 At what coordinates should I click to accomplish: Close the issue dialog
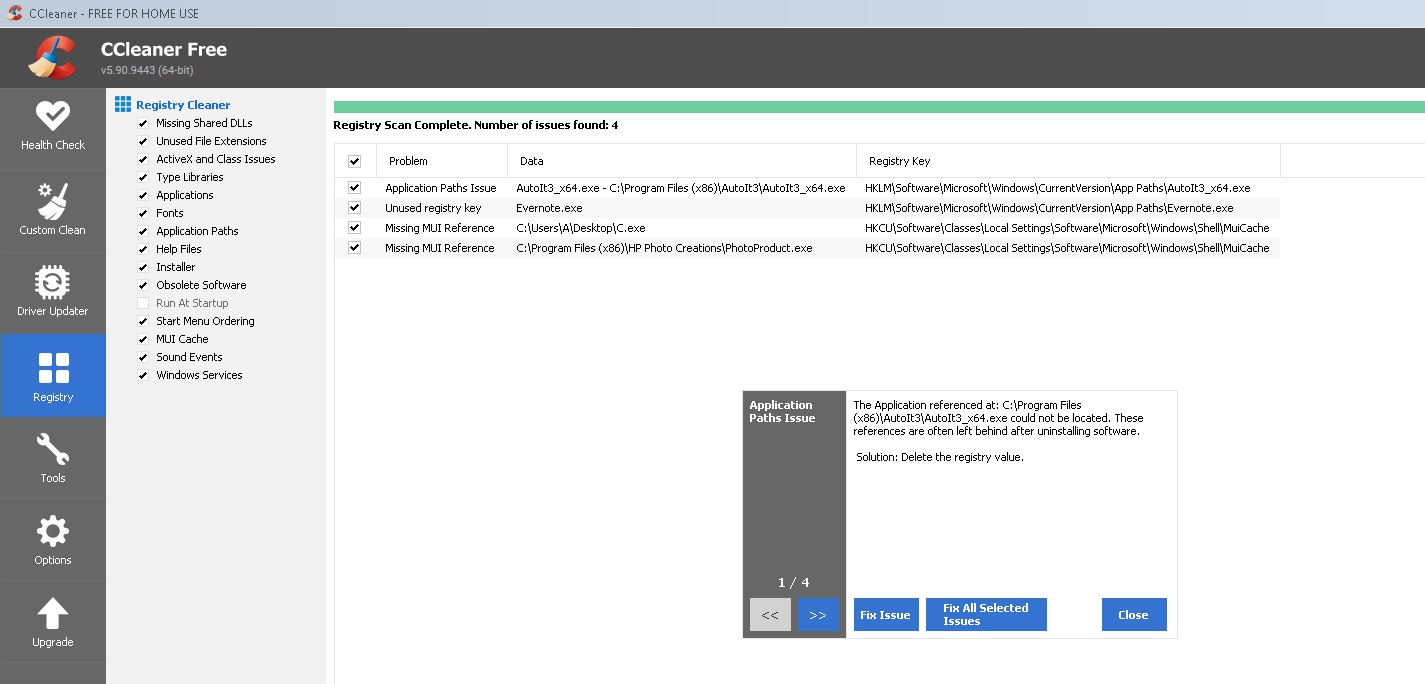coord(1134,615)
